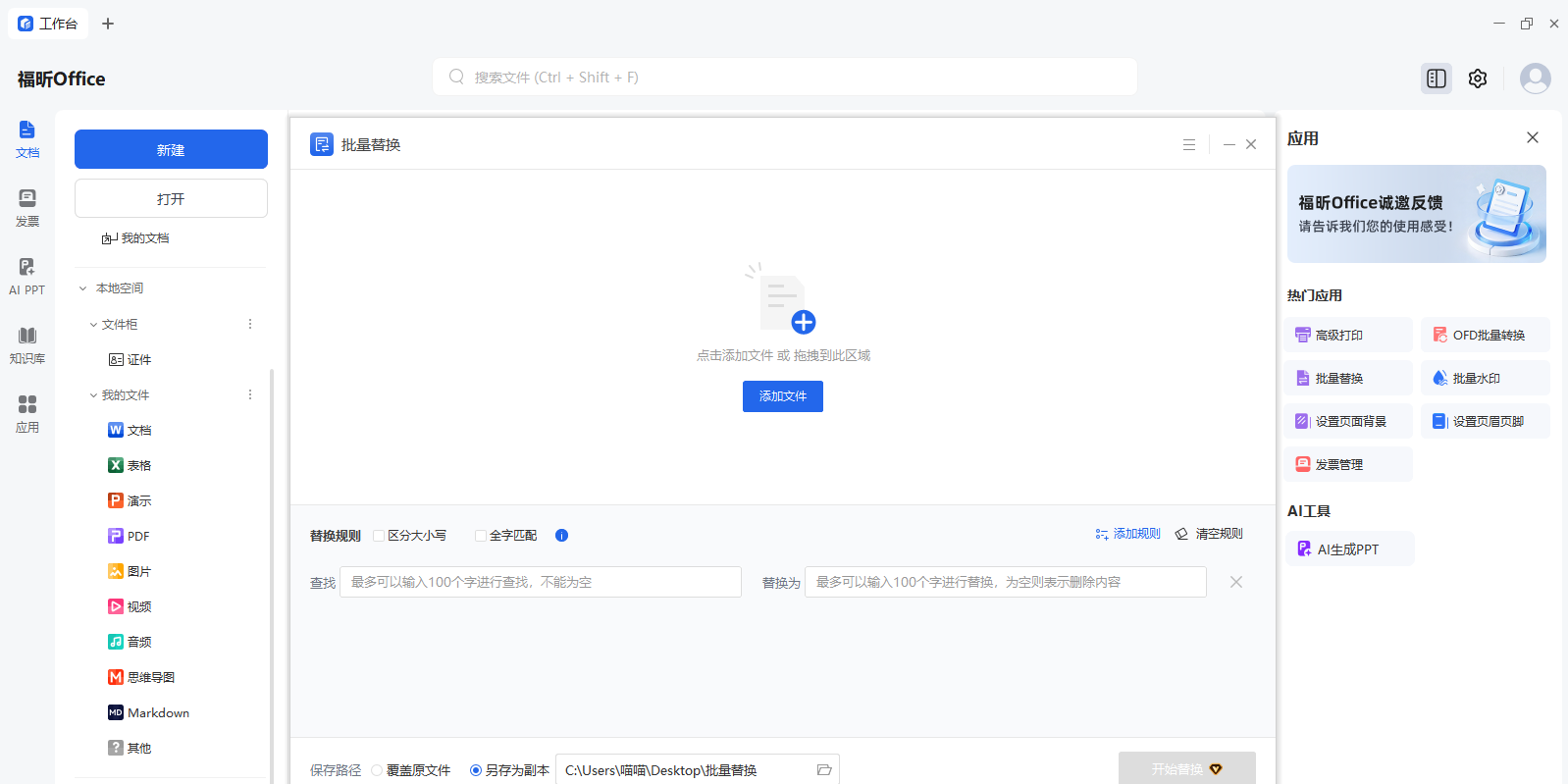Click the 开始替换 button
1568x784 pixels.
click(1187, 768)
